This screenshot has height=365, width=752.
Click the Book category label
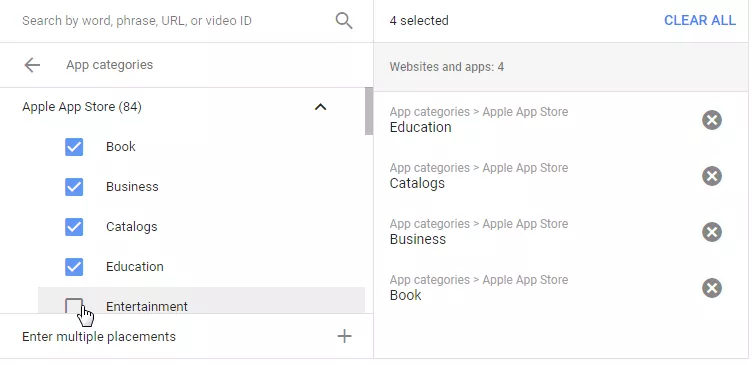[x=121, y=147]
